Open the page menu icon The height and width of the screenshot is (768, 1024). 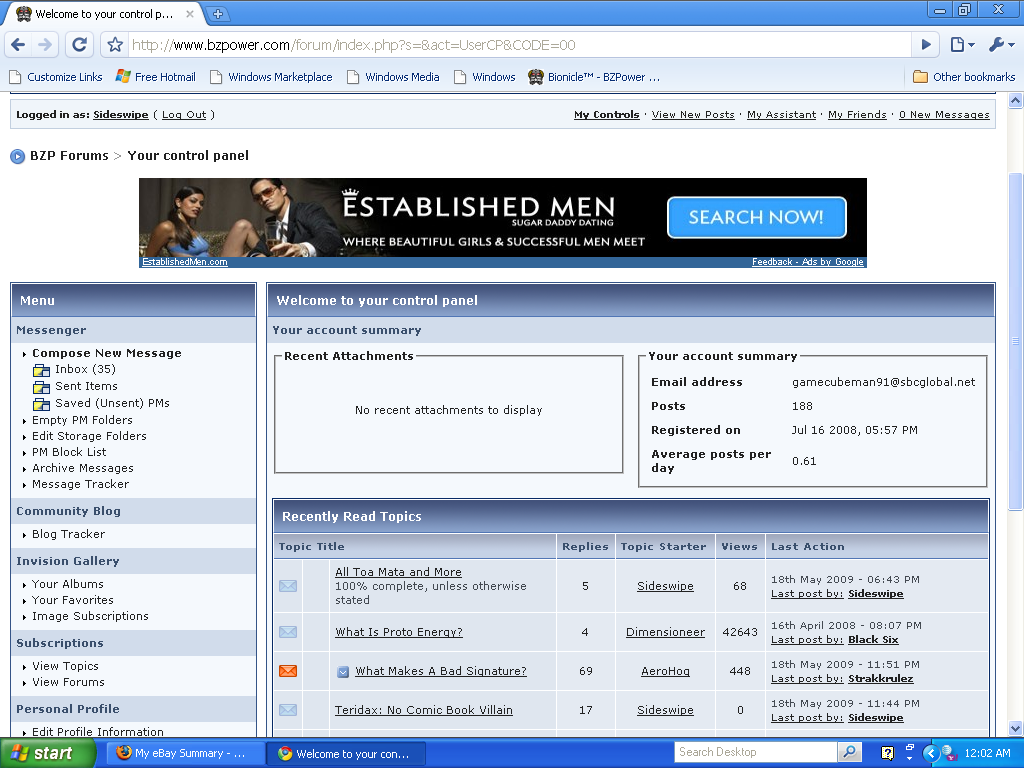click(x=962, y=44)
